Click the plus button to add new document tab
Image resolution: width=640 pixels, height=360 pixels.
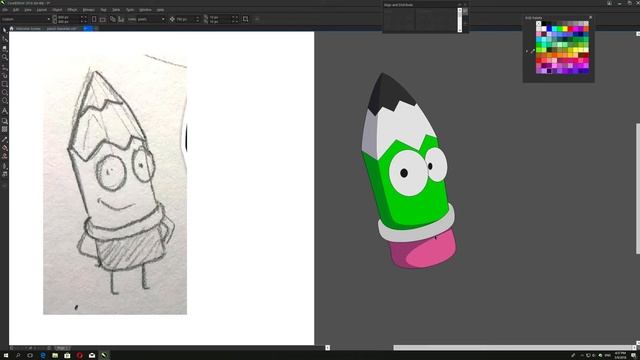(x=96, y=29)
